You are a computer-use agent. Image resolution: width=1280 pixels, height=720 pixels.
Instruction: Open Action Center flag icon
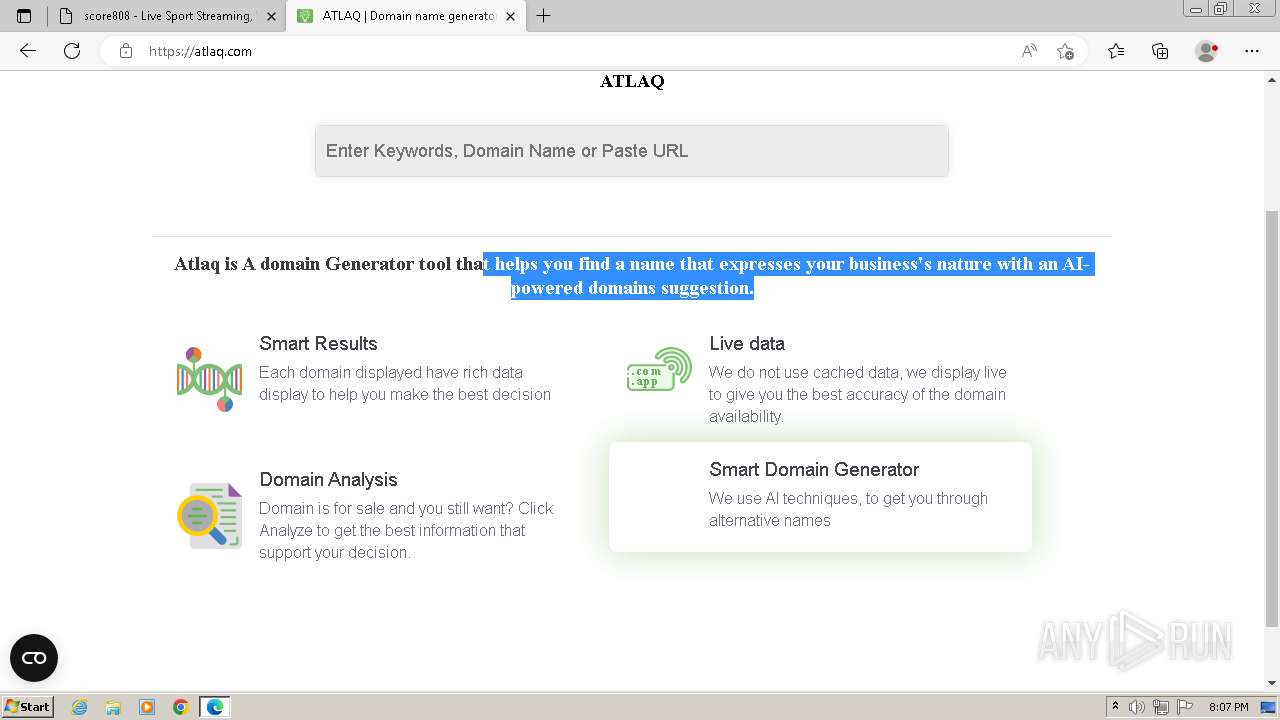click(1184, 707)
